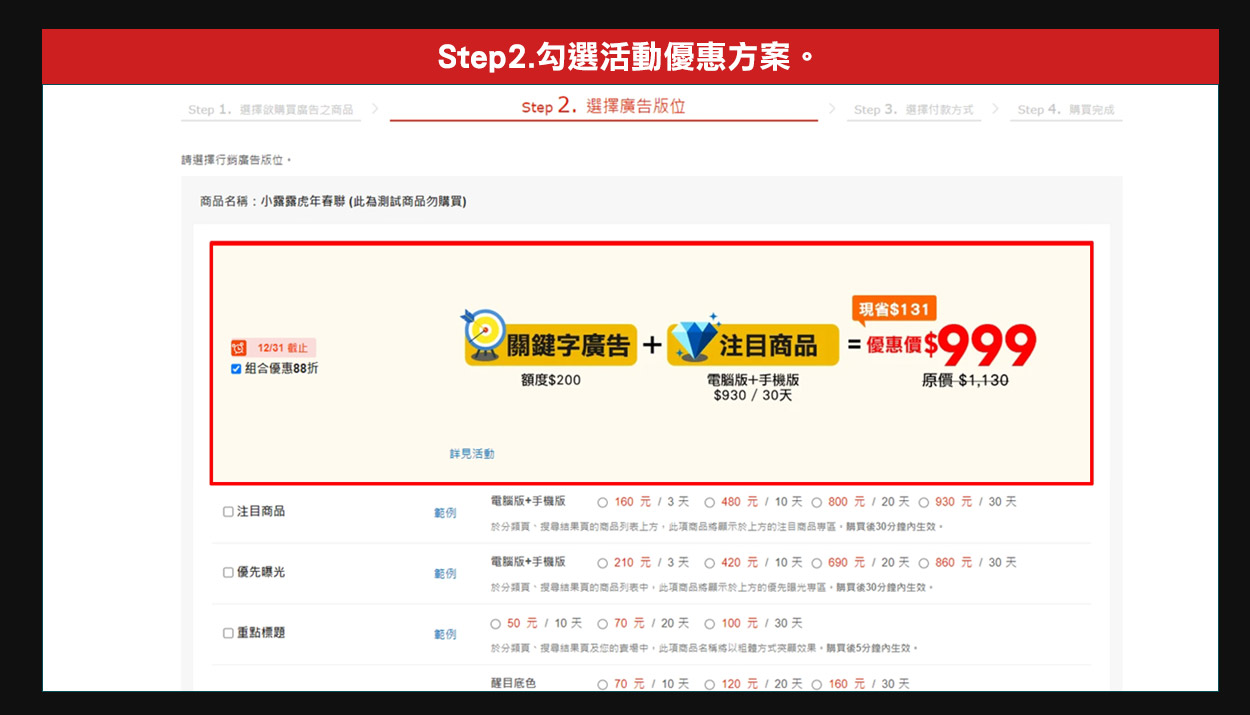Open the 詳見活動 link
The image size is (1250, 715).
(472, 454)
